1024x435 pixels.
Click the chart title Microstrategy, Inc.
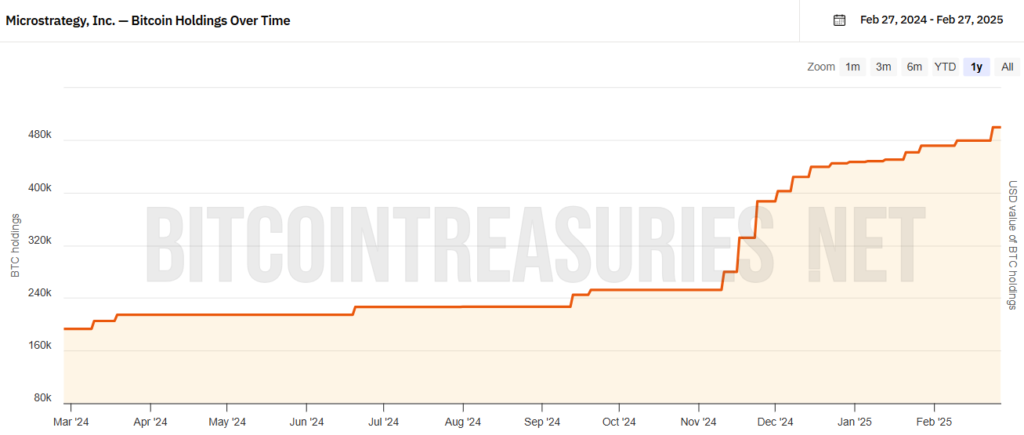tap(148, 20)
